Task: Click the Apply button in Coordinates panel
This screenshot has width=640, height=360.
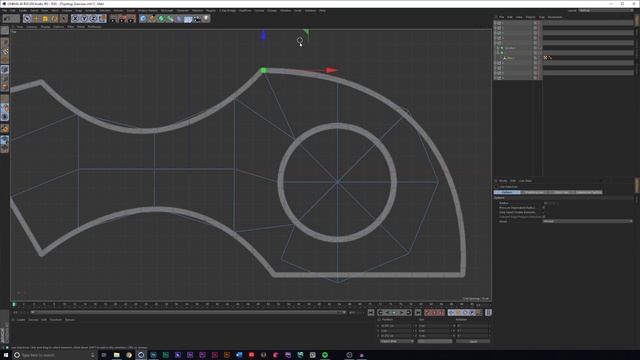Action: [473, 341]
